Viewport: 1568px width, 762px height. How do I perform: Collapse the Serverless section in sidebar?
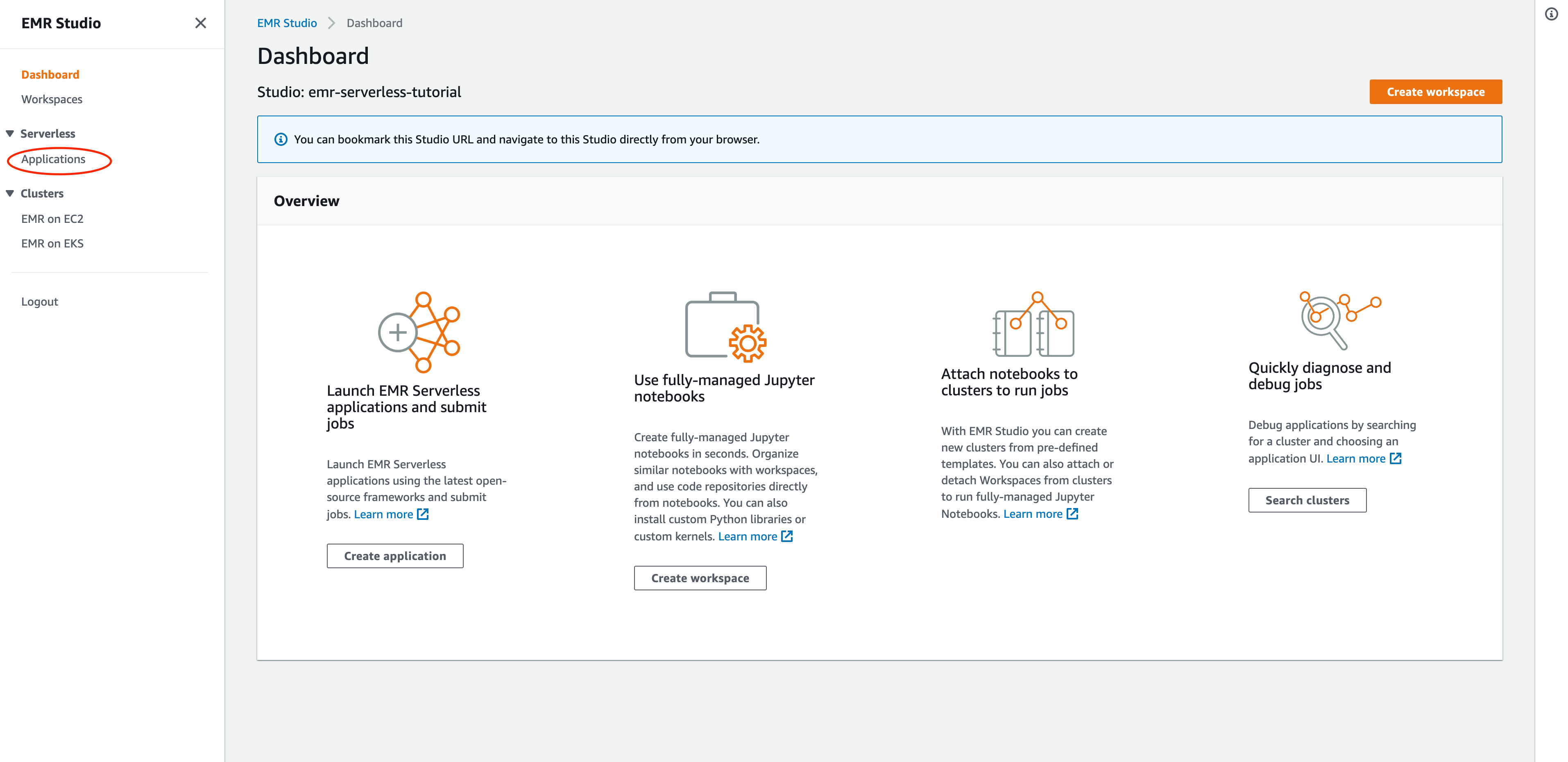coord(10,133)
